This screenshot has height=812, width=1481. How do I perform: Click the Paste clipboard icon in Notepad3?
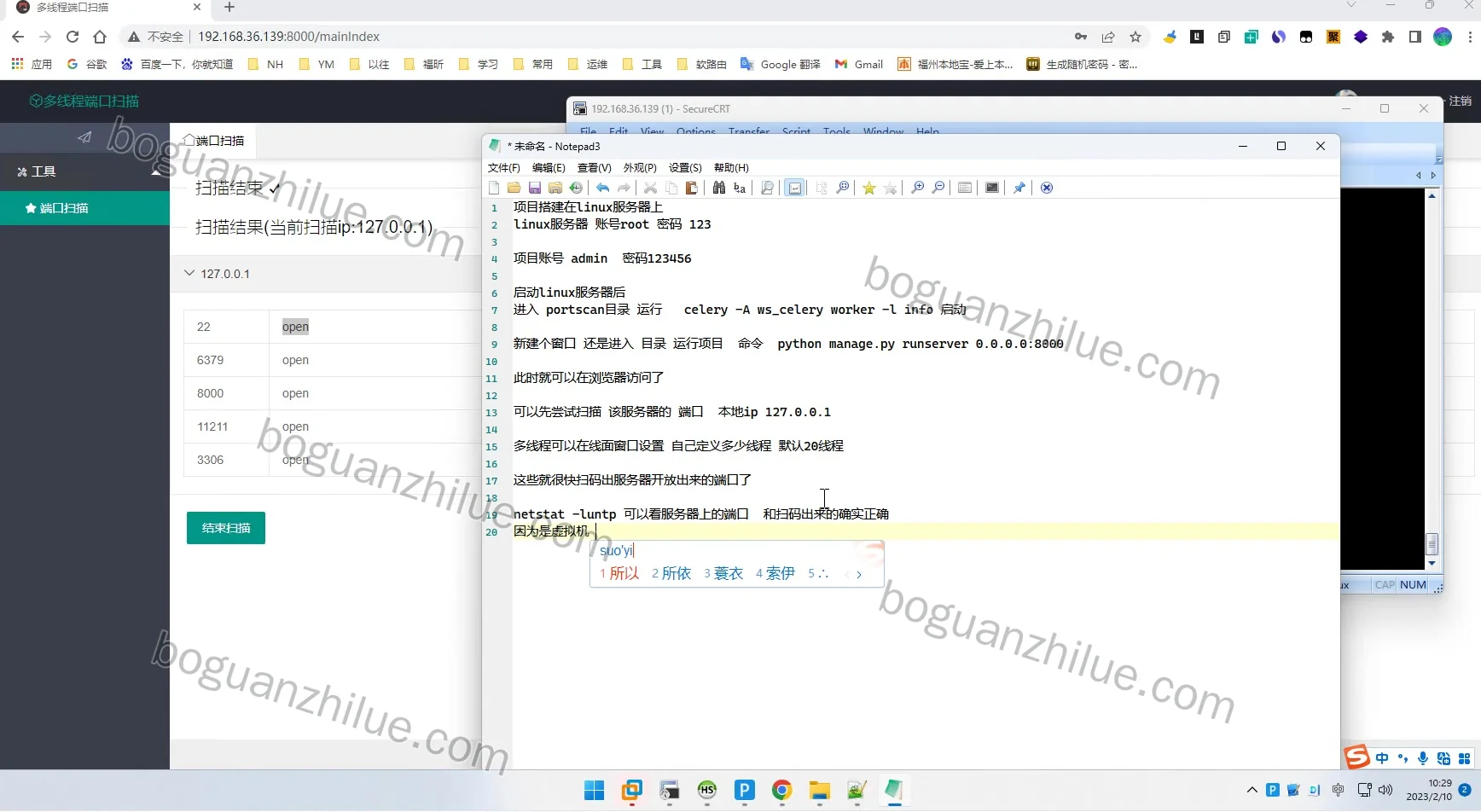[x=692, y=188]
